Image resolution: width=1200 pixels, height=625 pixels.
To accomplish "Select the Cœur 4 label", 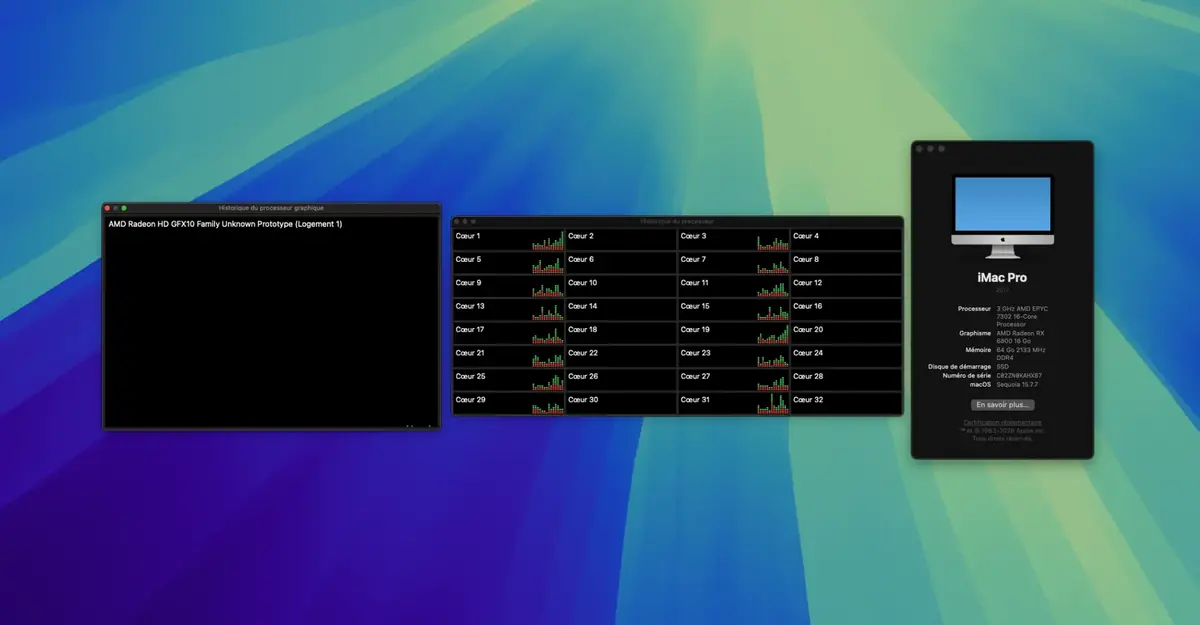I will coord(806,236).
